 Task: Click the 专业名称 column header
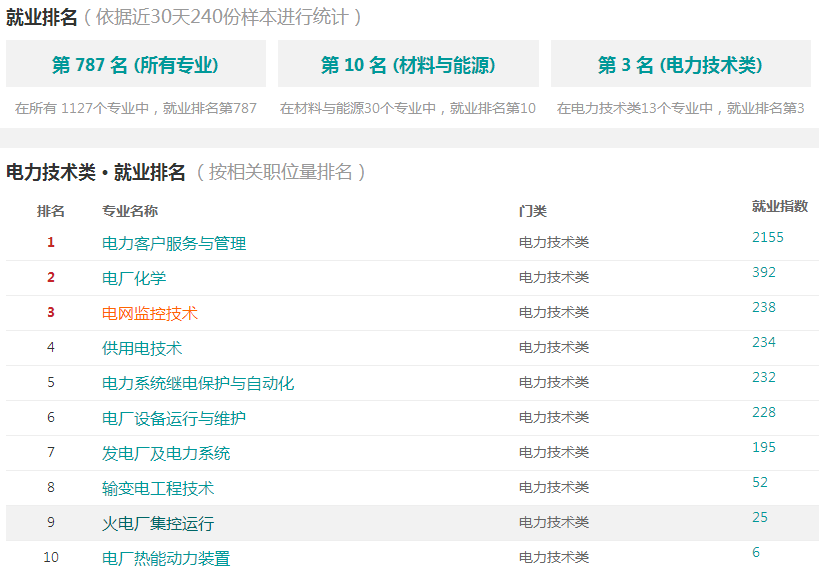[x=130, y=211]
